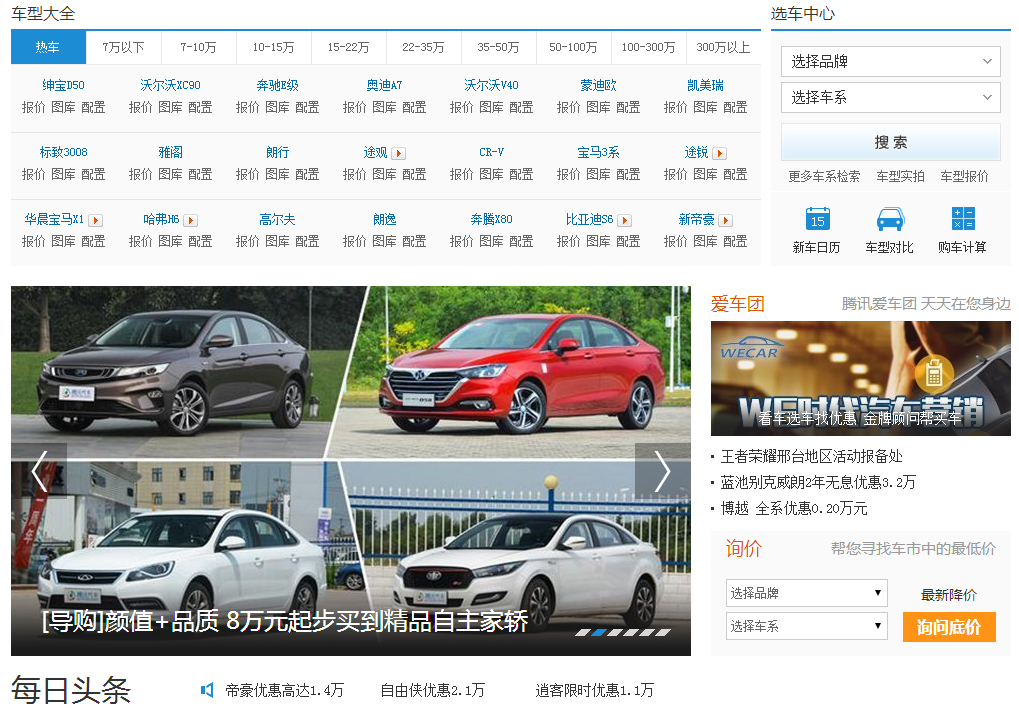This screenshot has width=1019, height=710.
Task: Open the 朗行 model link
Action: 277,152
